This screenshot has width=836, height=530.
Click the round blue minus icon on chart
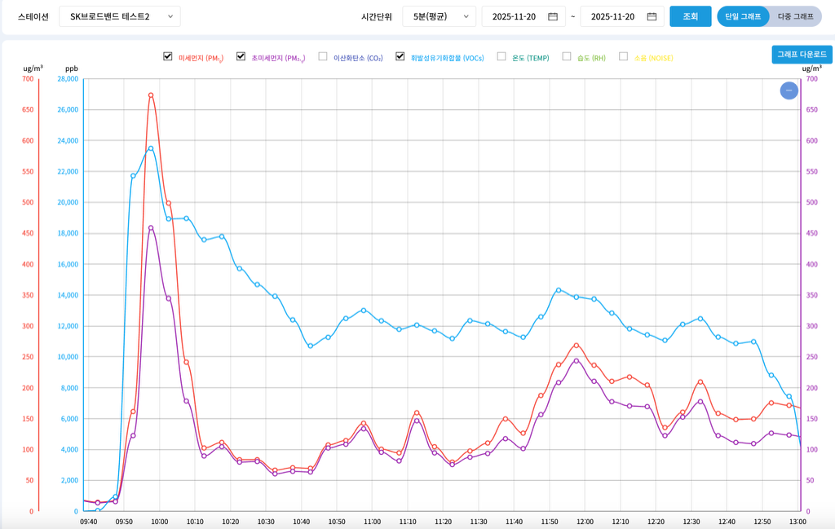coord(789,91)
